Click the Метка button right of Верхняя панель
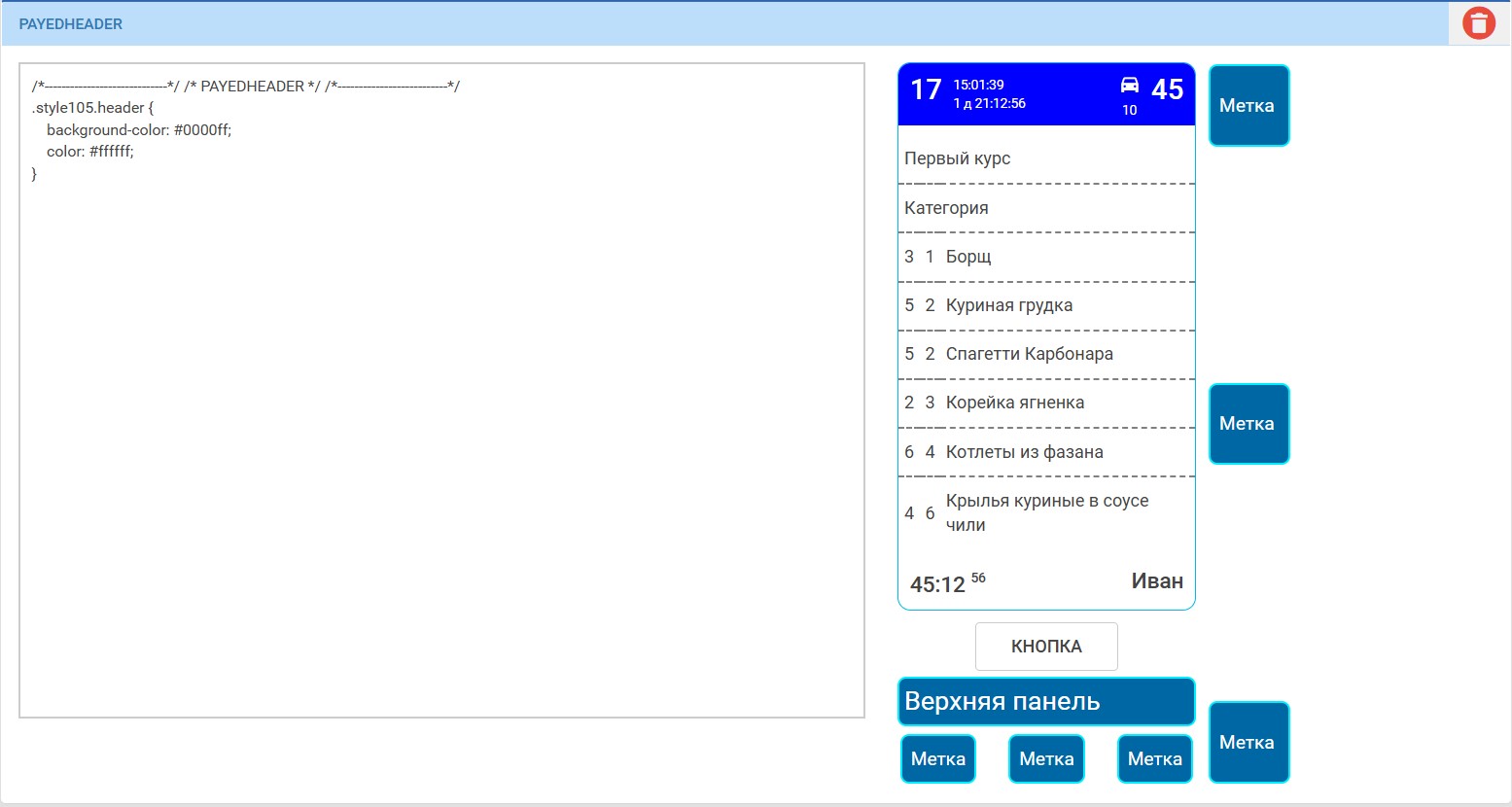The image size is (1512, 807). click(1248, 742)
